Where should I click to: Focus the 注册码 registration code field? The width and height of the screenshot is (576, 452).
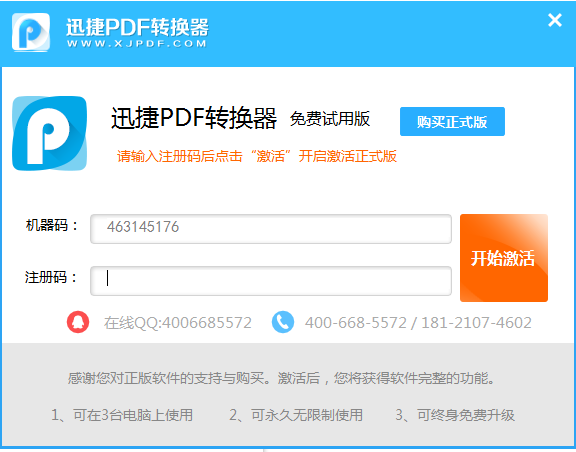pos(271,281)
